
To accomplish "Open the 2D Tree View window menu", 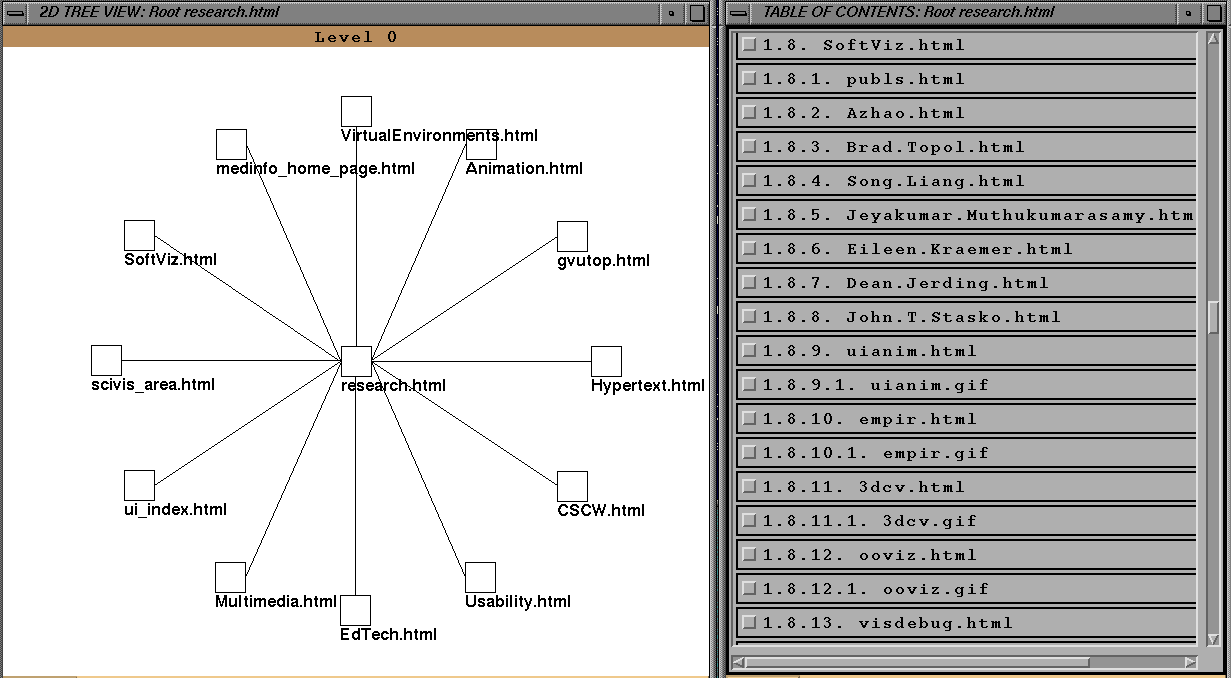I will coord(17,13).
